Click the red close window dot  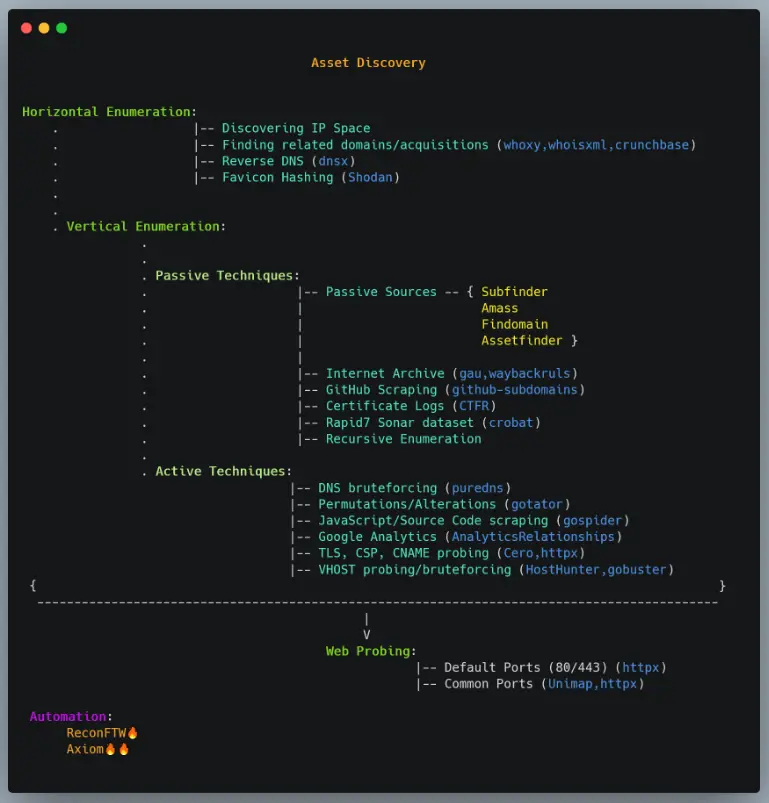pos(27,28)
